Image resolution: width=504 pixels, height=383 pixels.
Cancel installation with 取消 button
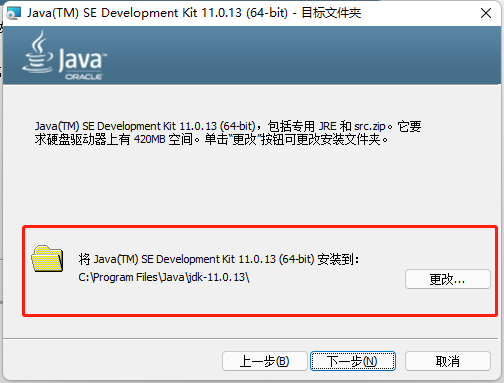pos(448,361)
